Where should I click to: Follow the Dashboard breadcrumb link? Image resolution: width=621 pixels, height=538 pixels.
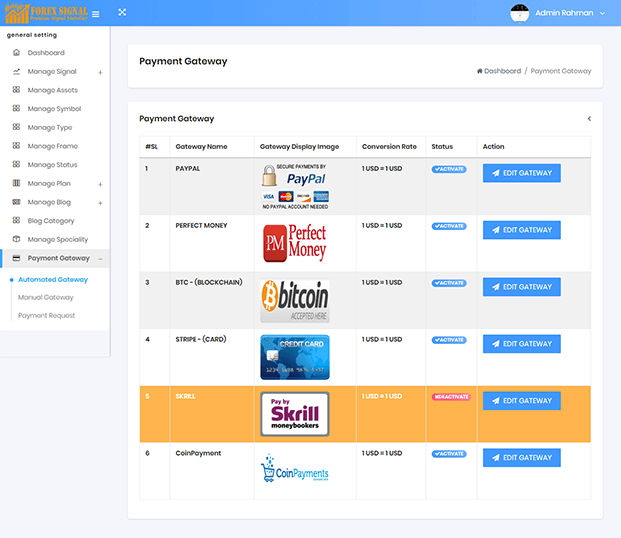pos(502,71)
